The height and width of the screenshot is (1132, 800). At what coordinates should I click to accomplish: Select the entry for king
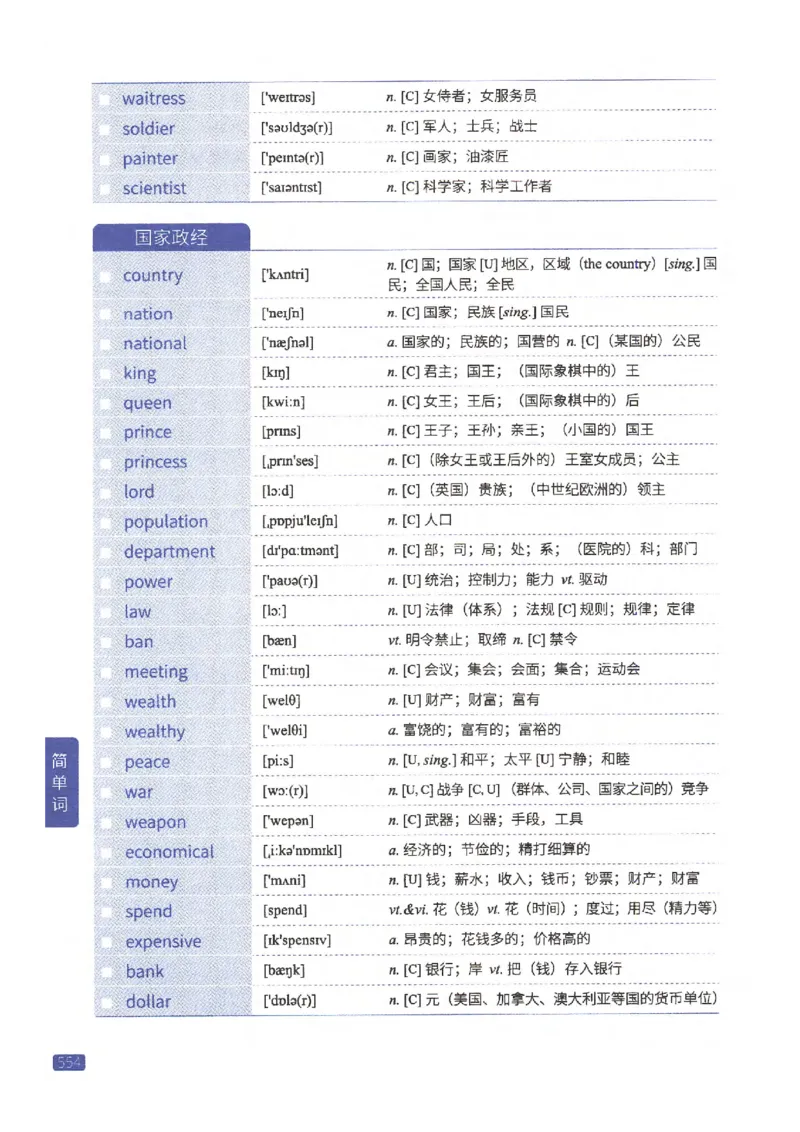[x=140, y=372]
